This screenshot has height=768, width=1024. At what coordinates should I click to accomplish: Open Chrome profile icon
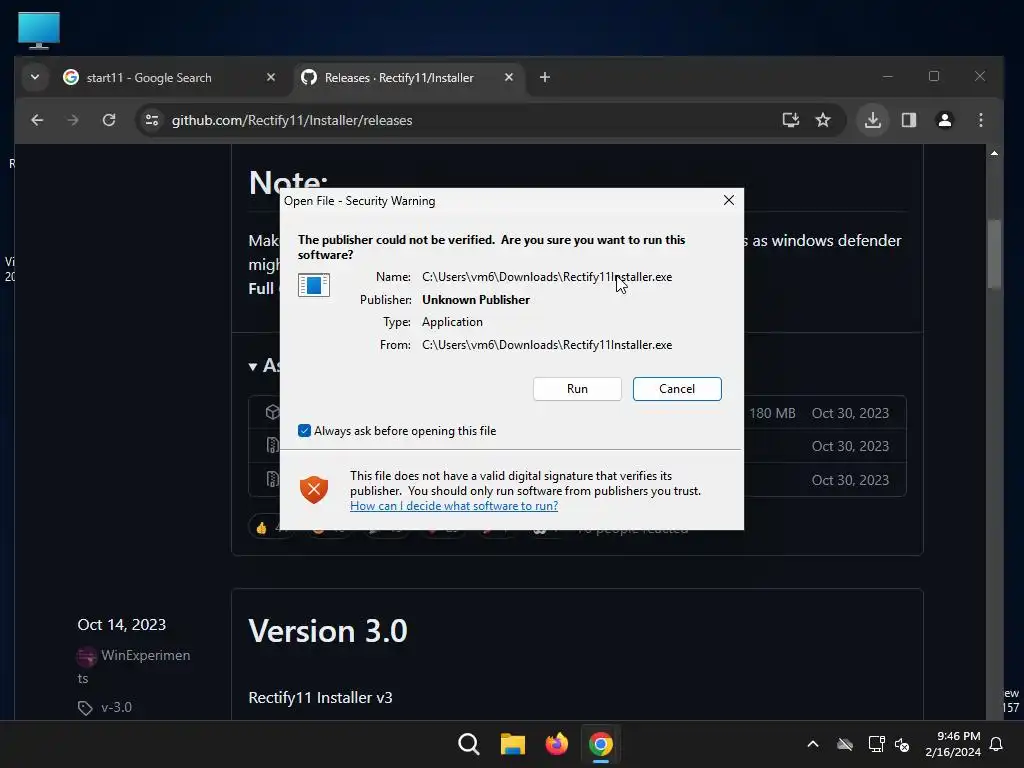click(944, 120)
